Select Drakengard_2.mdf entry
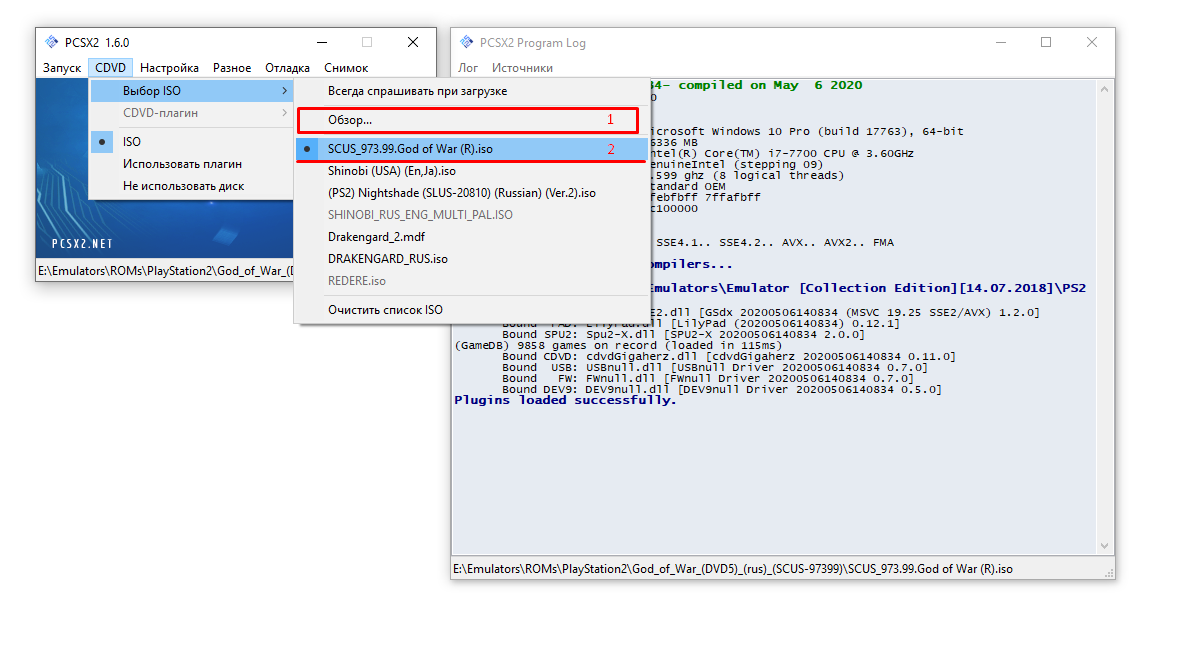1177x649 pixels. [x=471, y=236]
